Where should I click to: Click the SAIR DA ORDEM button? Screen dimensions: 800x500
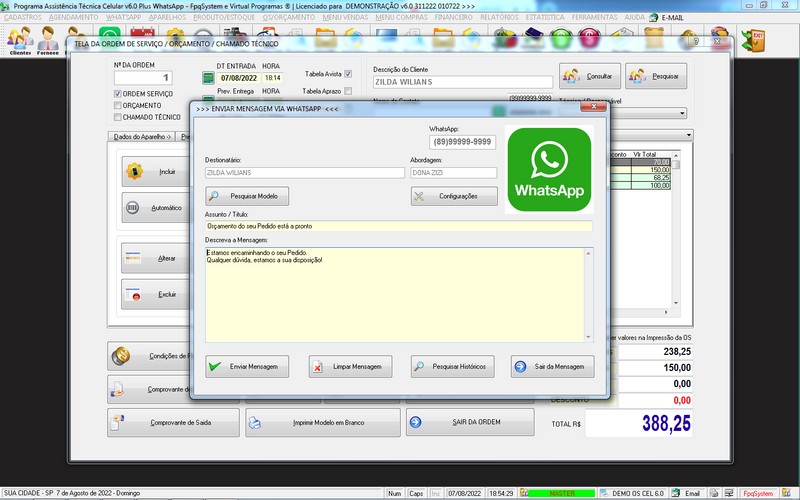click(x=470, y=422)
